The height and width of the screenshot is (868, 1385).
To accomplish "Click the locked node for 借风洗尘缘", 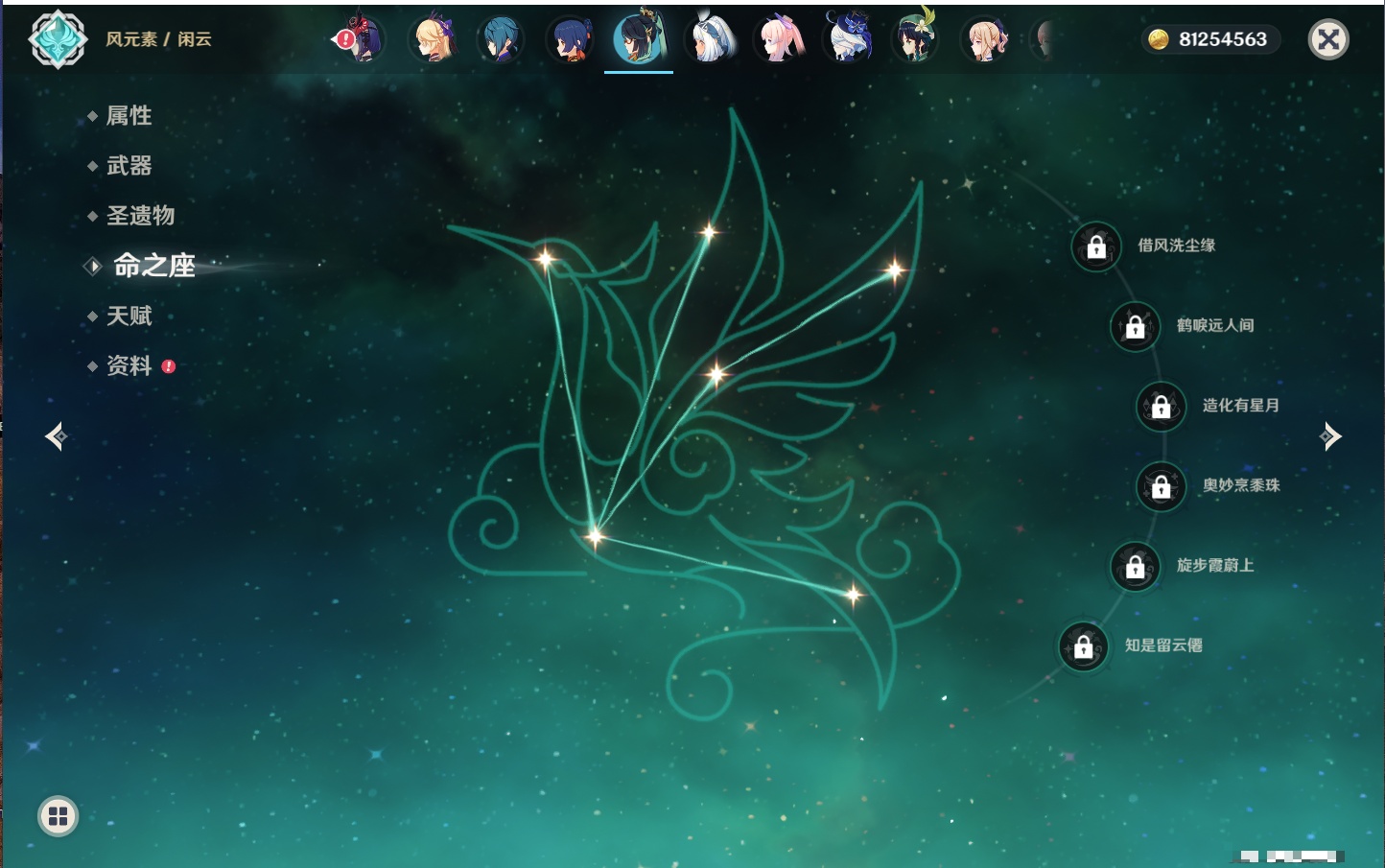I will 1096,247.
